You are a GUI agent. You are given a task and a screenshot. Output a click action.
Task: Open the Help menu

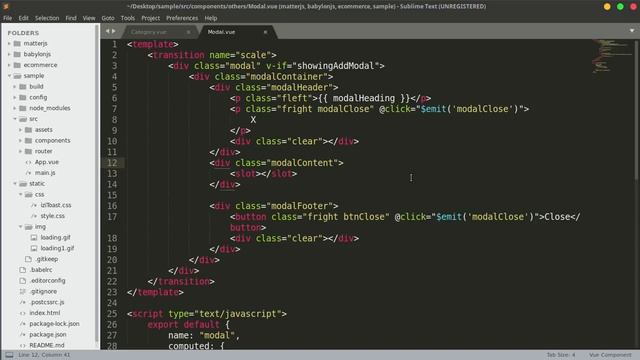click(211, 18)
